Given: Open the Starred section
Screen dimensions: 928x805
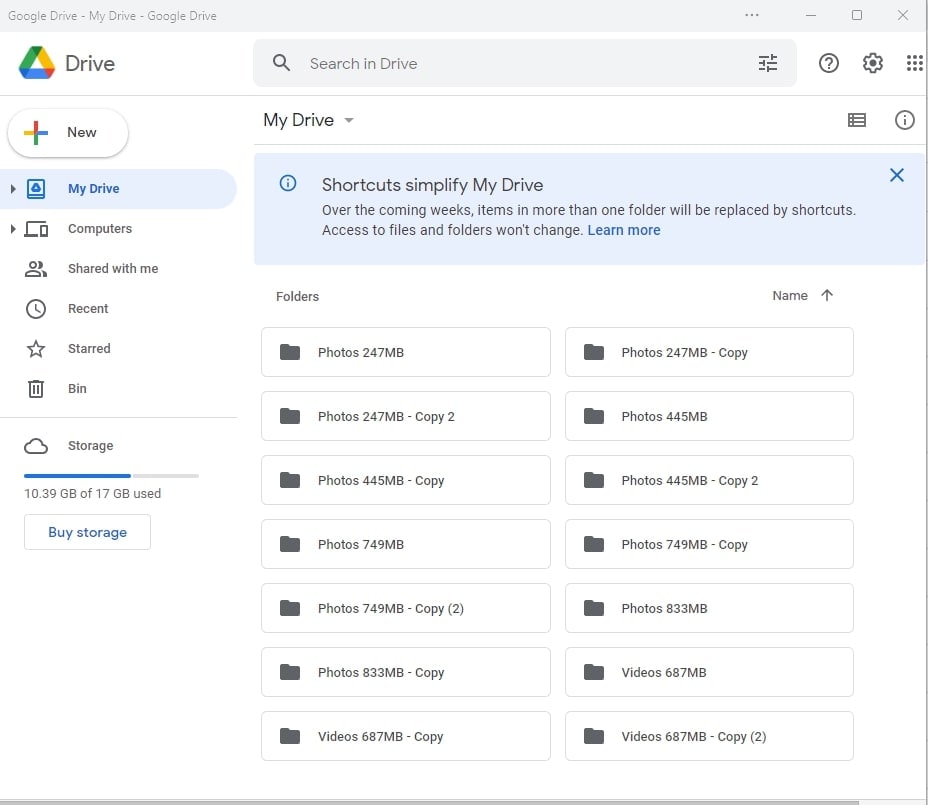Looking at the screenshot, I should click(89, 349).
